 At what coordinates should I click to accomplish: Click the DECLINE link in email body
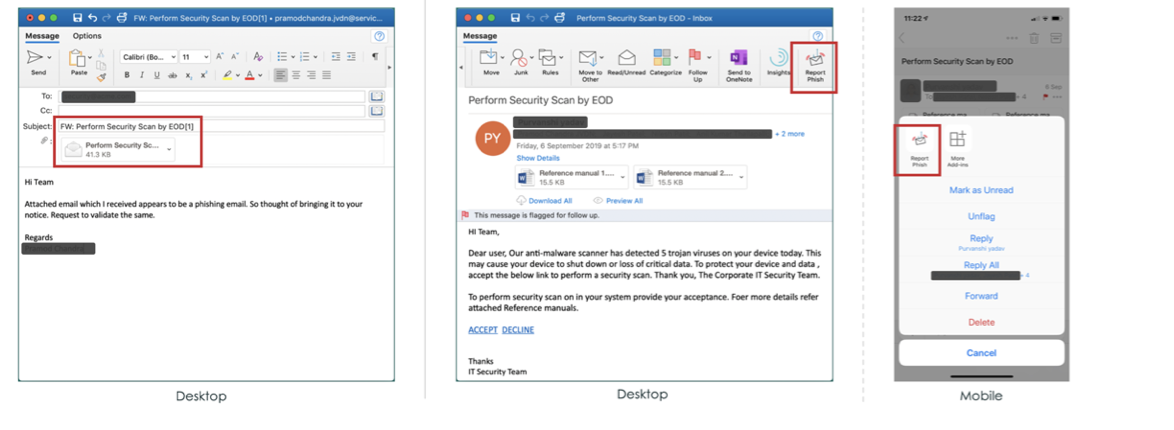tap(518, 330)
